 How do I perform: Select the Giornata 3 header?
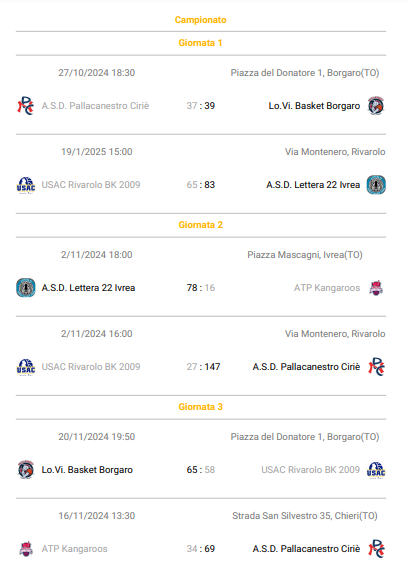pyautogui.click(x=200, y=407)
